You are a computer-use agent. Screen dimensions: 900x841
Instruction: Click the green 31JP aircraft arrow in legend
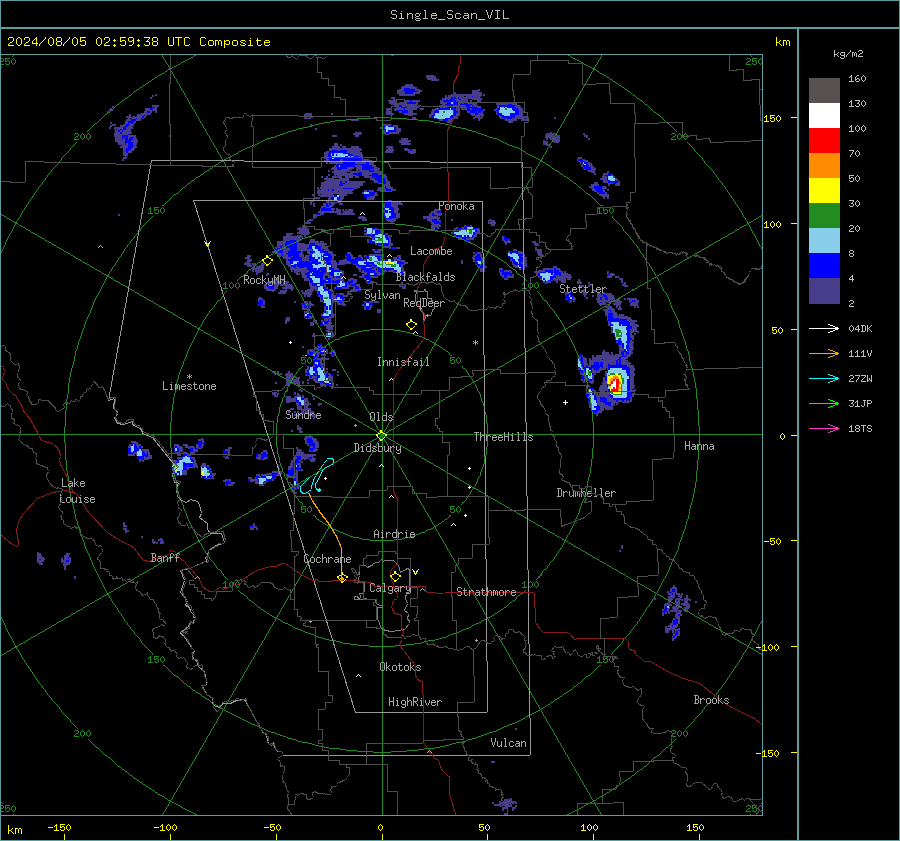[824, 404]
